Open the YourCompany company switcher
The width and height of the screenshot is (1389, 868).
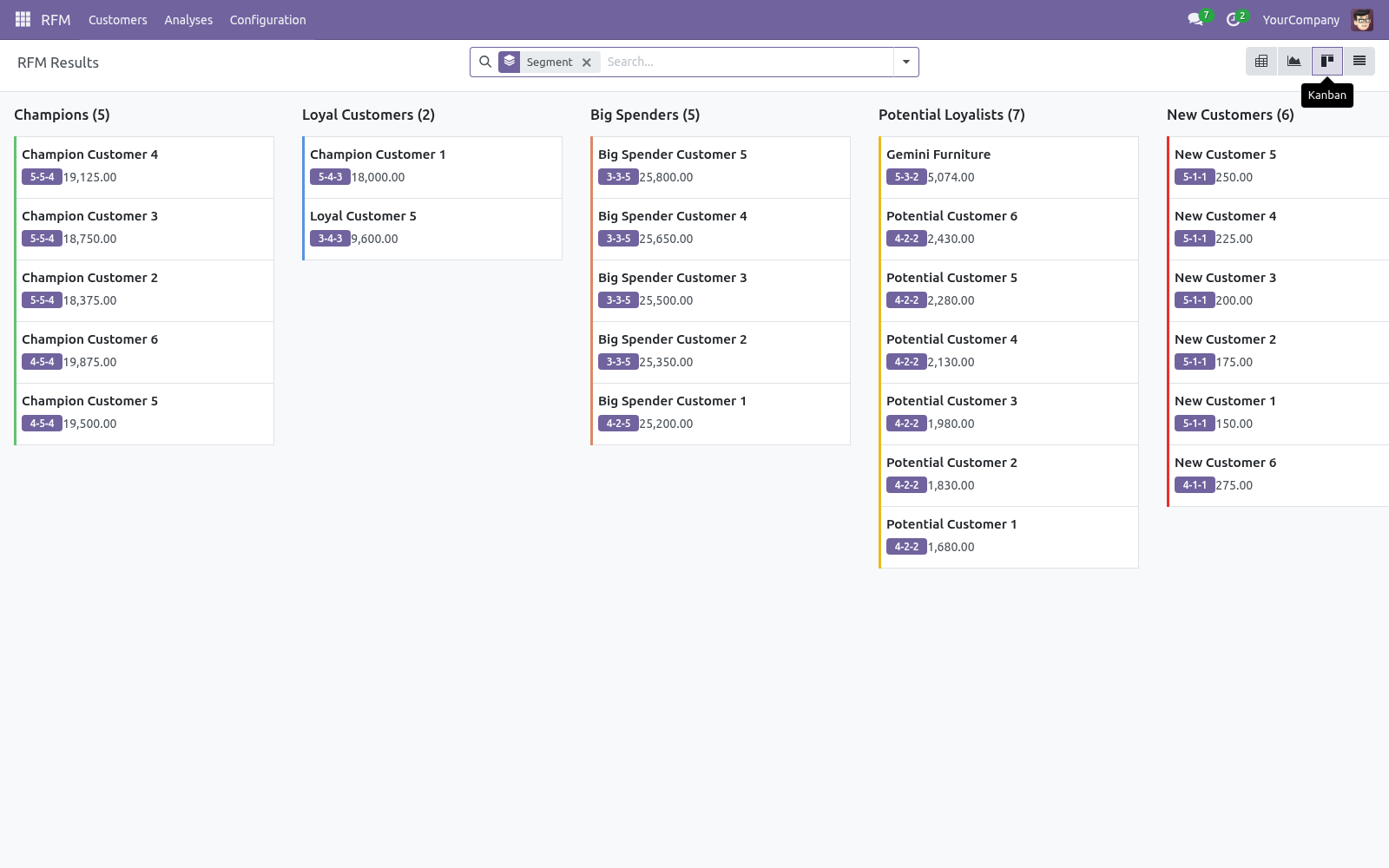point(1300,20)
